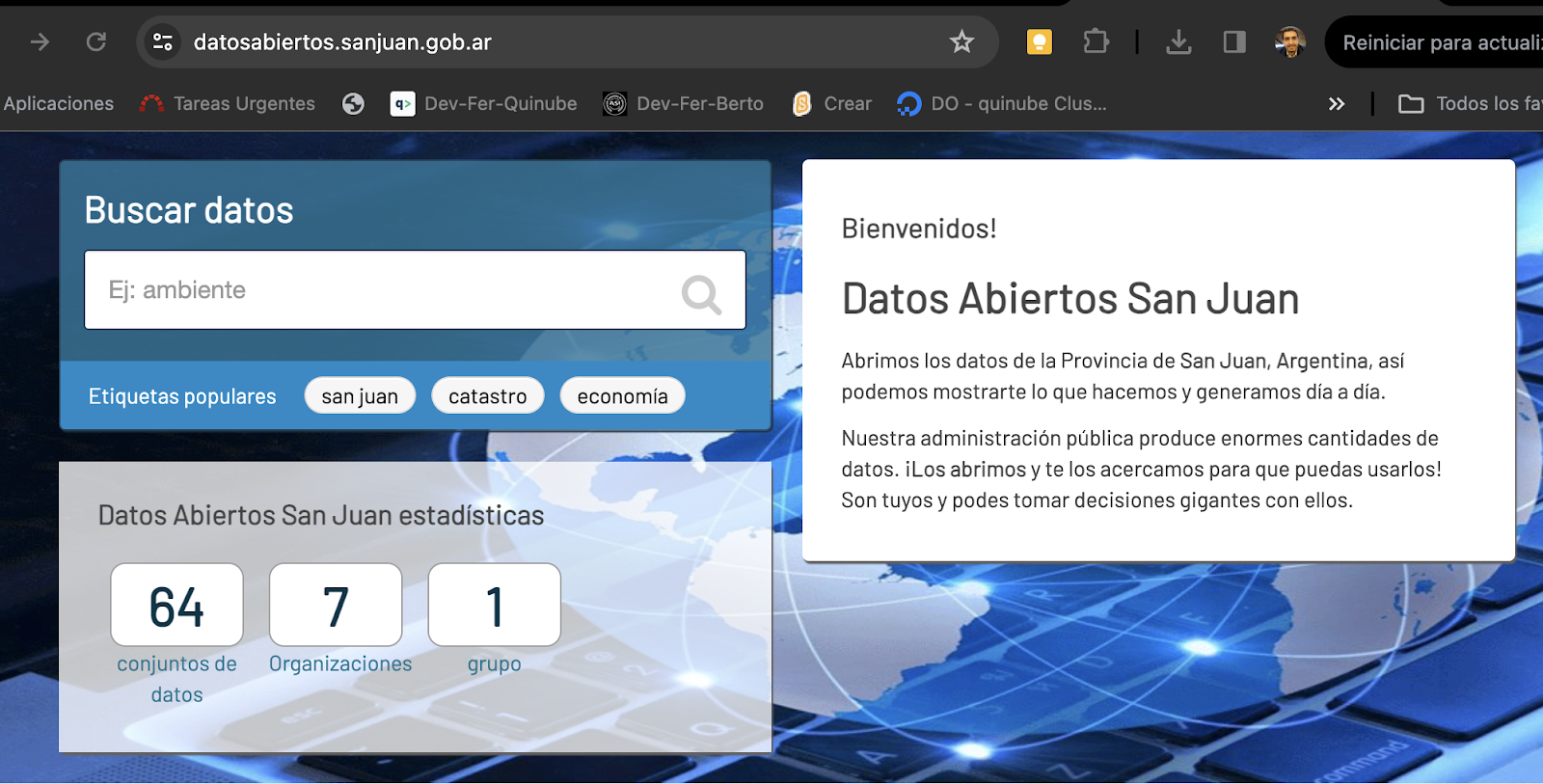
Task: Open the yellow Keep extension icon
Action: click(1040, 41)
